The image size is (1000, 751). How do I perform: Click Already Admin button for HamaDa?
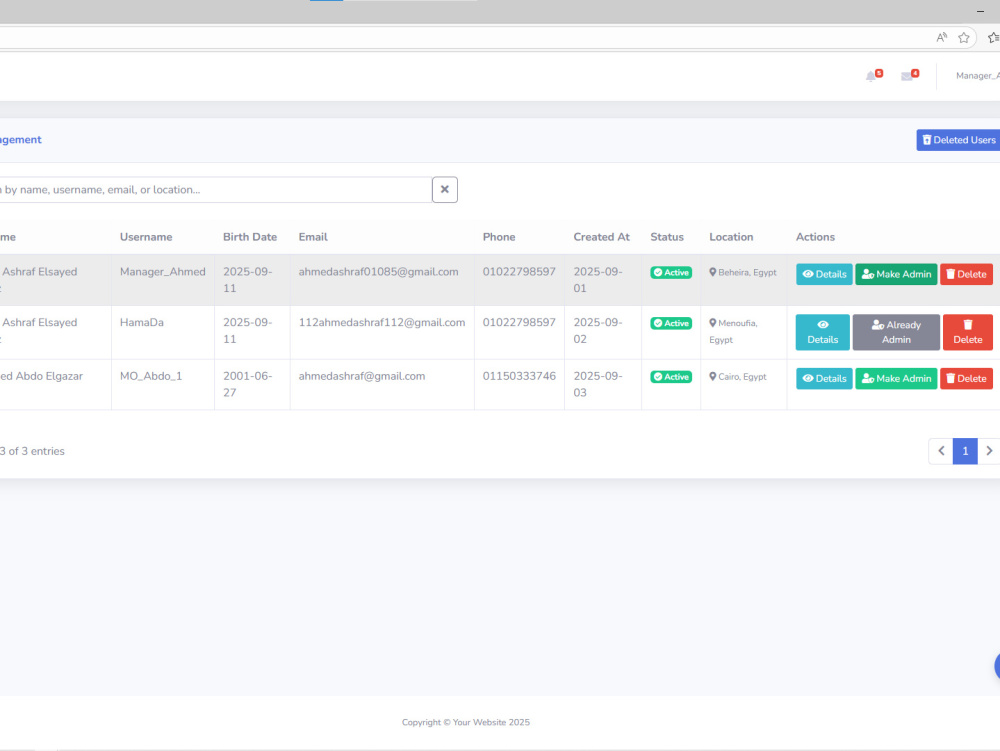896,332
